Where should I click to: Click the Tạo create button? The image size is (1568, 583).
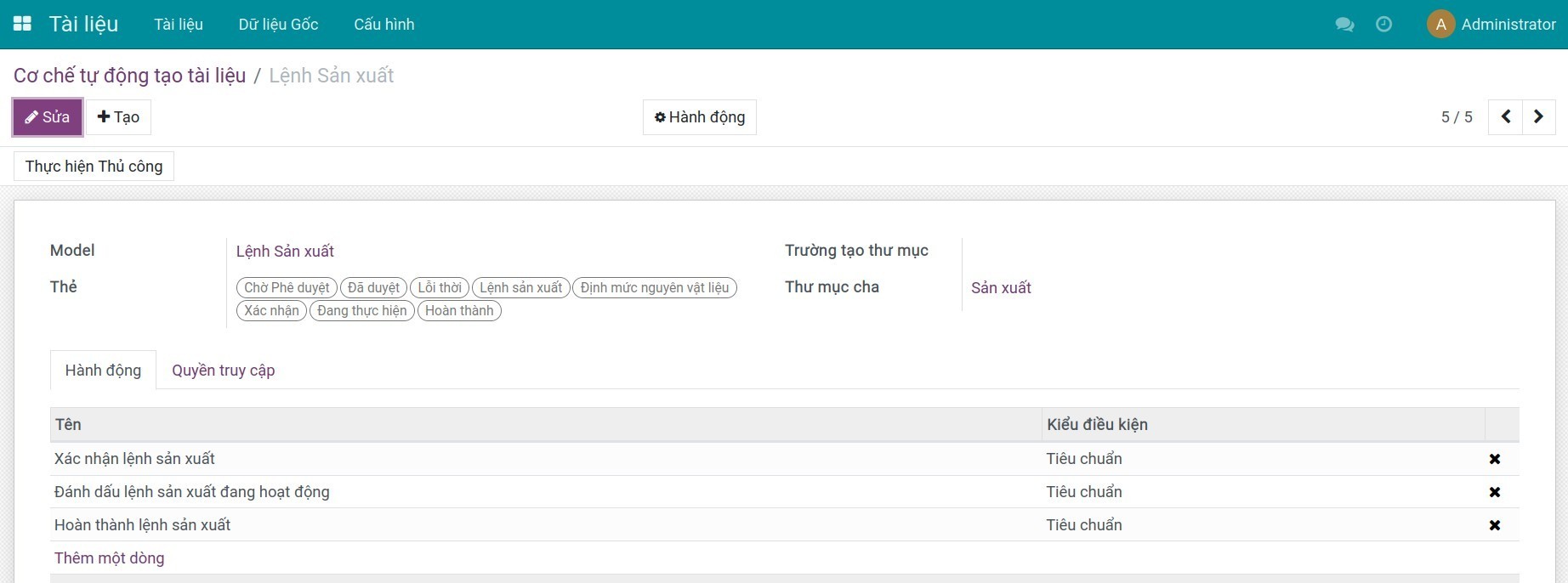pos(118,117)
